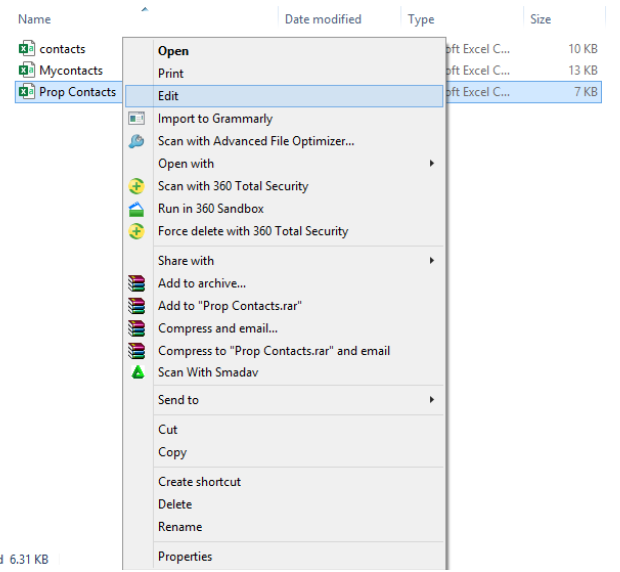Click WinRAR icon beside Add to archive
Viewport: 620px width, 572px height.
136,283
